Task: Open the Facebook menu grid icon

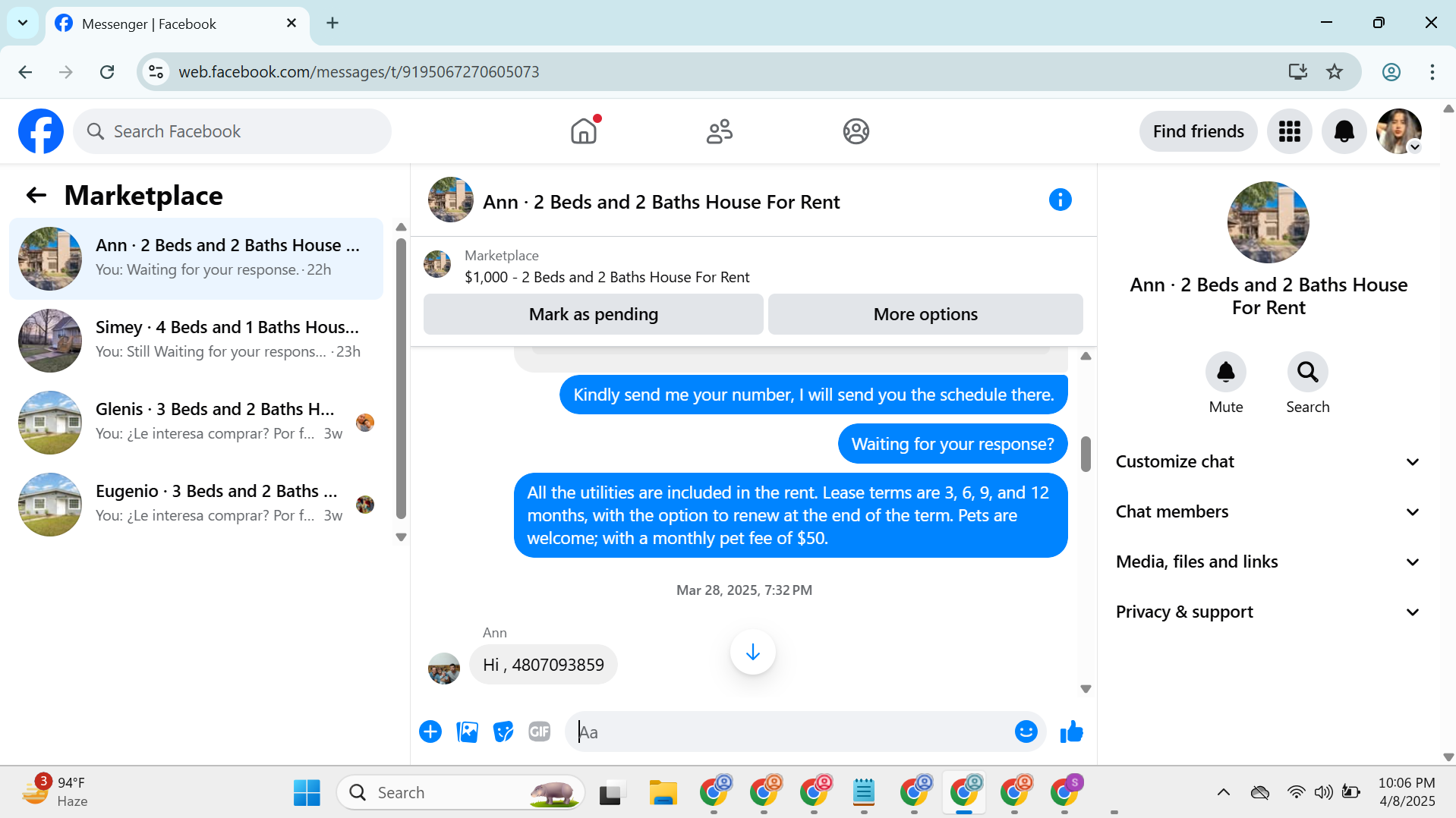Action: [x=1289, y=131]
